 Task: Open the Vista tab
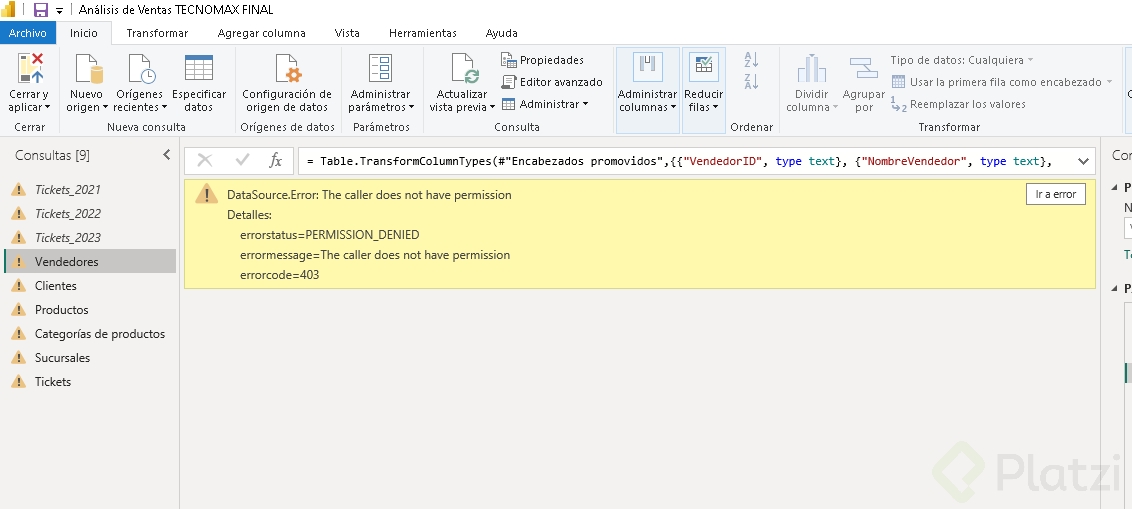[x=347, y=33]
